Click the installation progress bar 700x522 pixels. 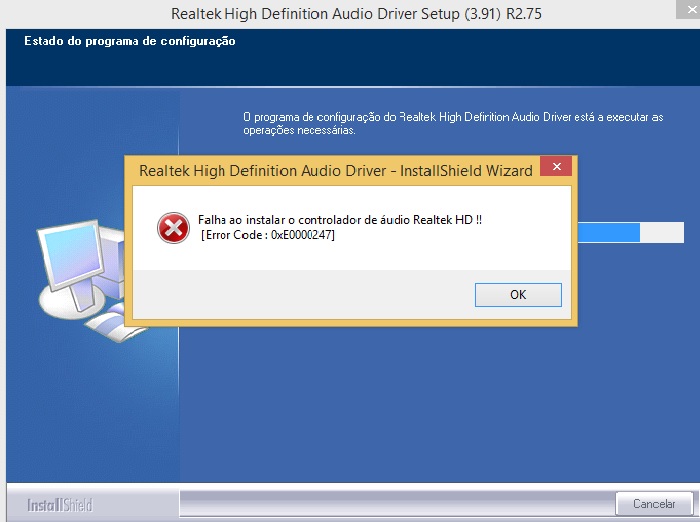coord(631,232)
